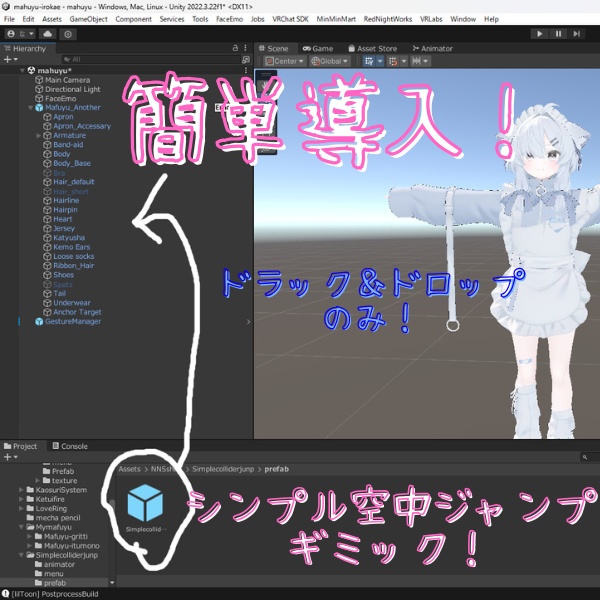This screenshot has height=600, width=600.
Task: Open the Animator tab
Action: (432, 49)
